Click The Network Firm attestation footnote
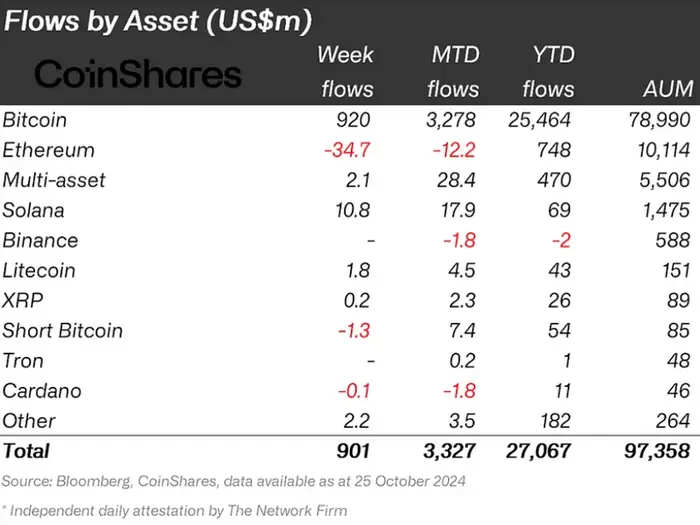Image resolution: width=700 pixels, height=525 pixels. (176, 511)
